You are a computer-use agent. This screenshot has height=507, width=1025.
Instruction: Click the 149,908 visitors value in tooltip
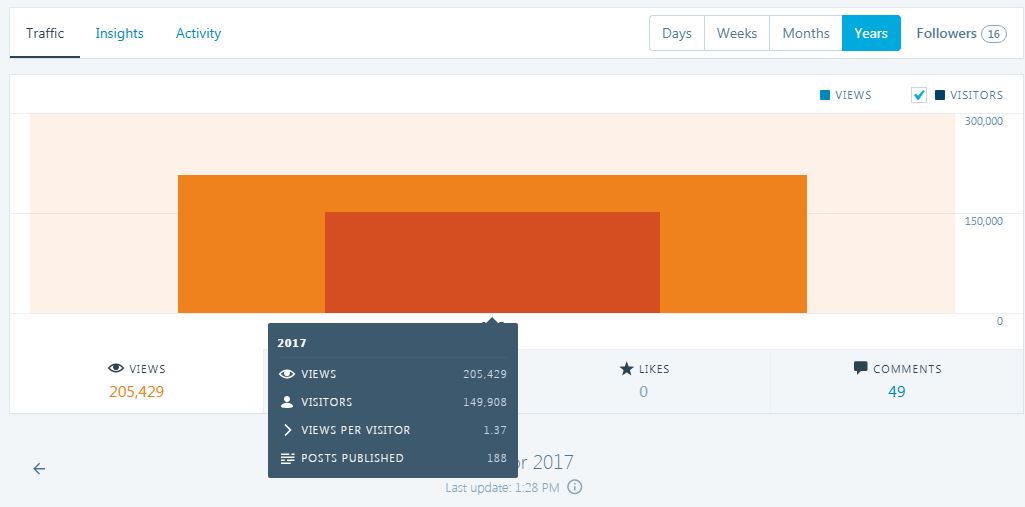[484, 402]
